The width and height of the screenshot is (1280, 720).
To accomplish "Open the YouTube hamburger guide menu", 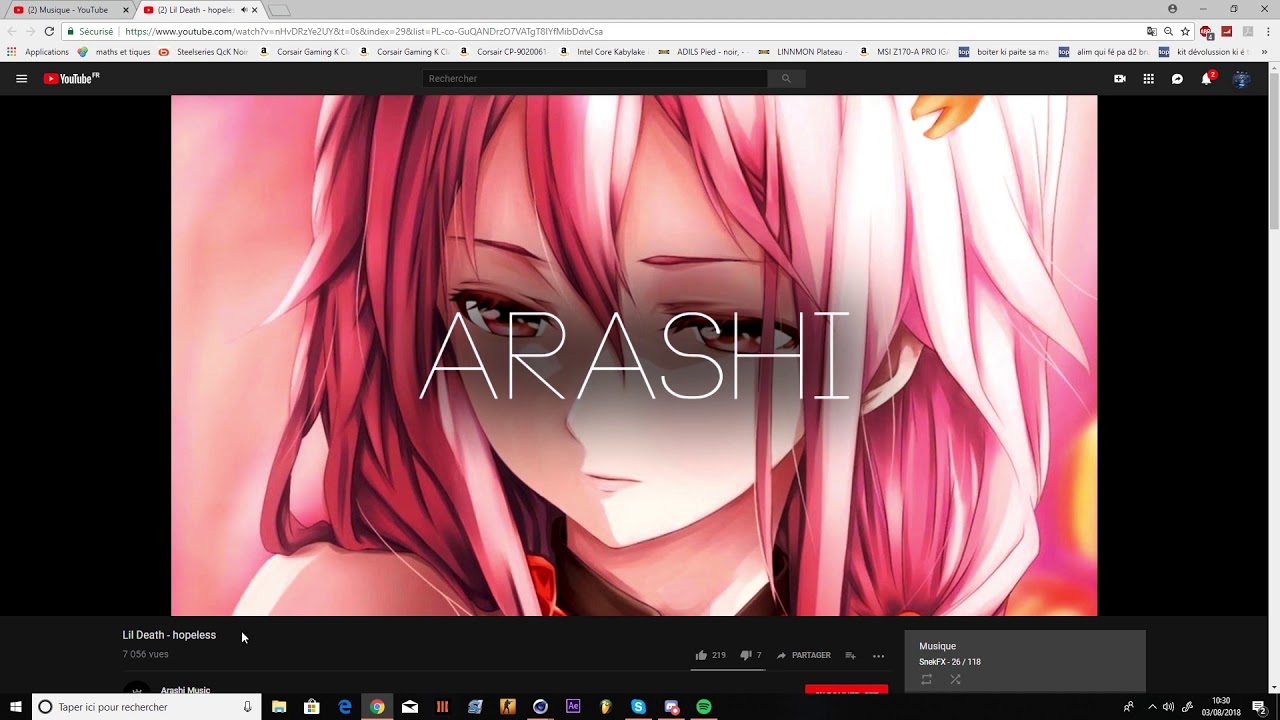I will click(21, 78).
